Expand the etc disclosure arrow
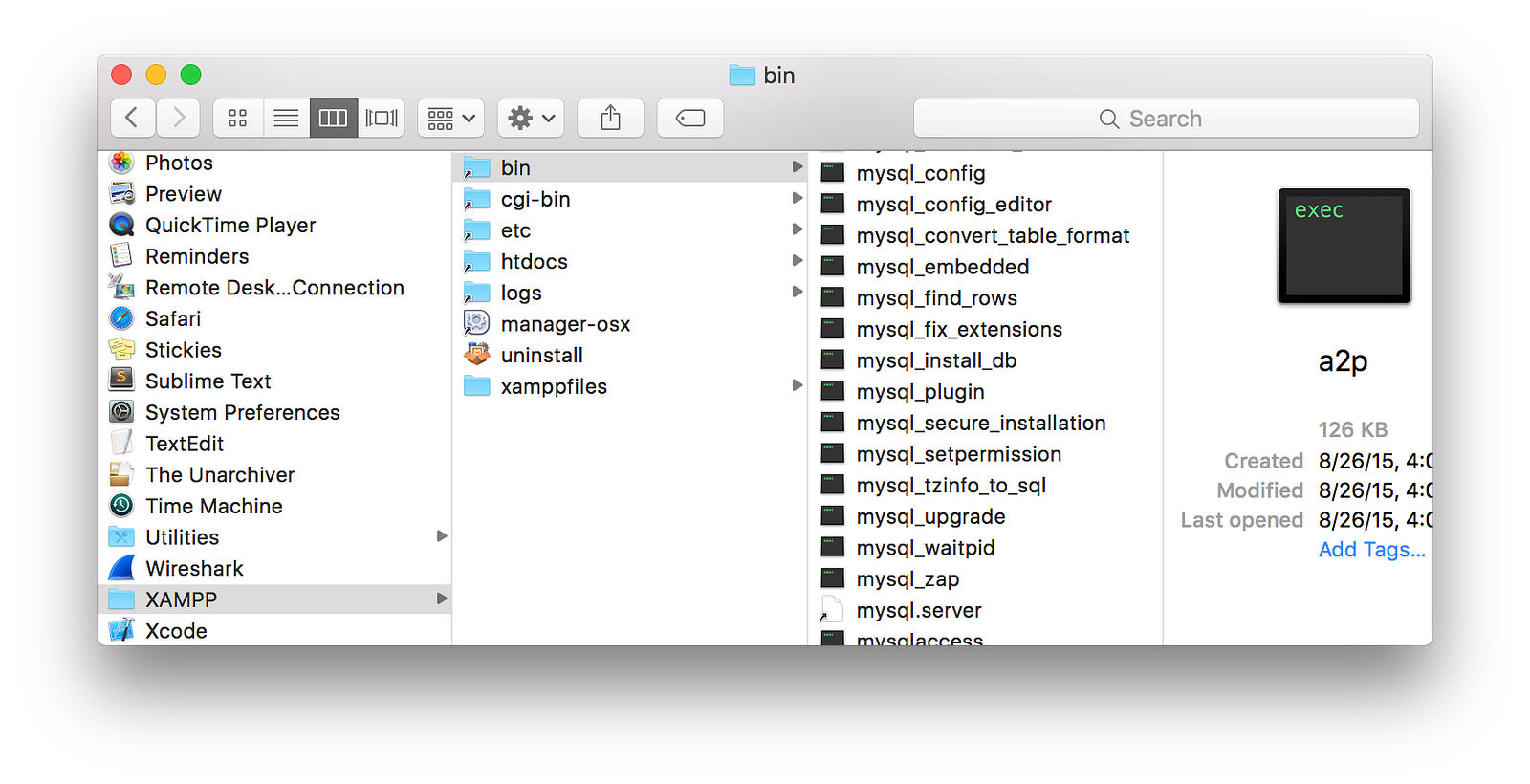Screen dimensions: 1530x784 point(798,229)
